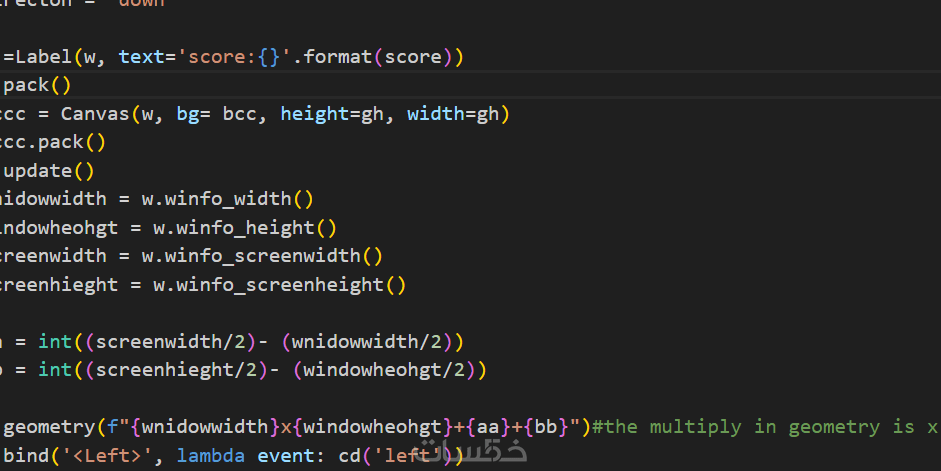Click screenhieght/2 inside the int expression
Image resolution: width=941 pixels, height=471 pixels.
(x=185, y=370)
